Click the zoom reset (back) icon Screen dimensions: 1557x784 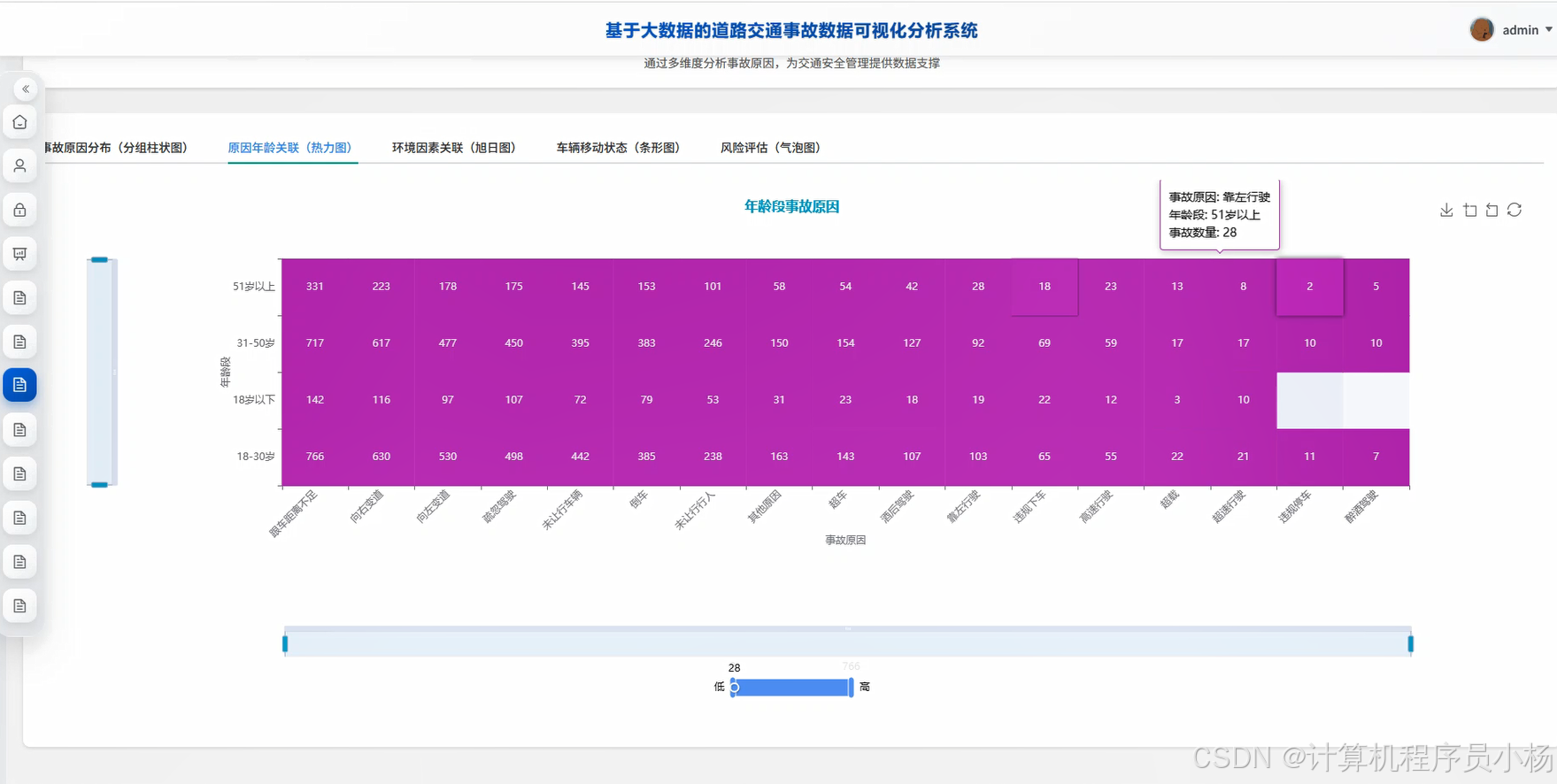click(x=1492, y=210)
